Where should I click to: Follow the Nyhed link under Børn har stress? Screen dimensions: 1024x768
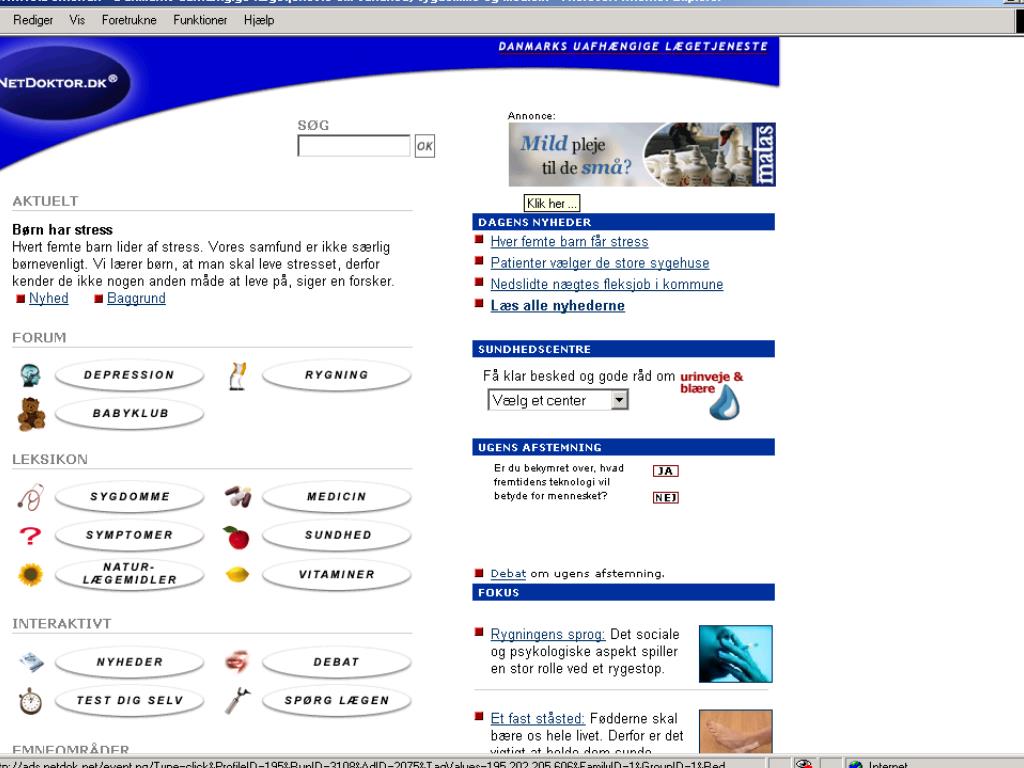click(48, 298)
